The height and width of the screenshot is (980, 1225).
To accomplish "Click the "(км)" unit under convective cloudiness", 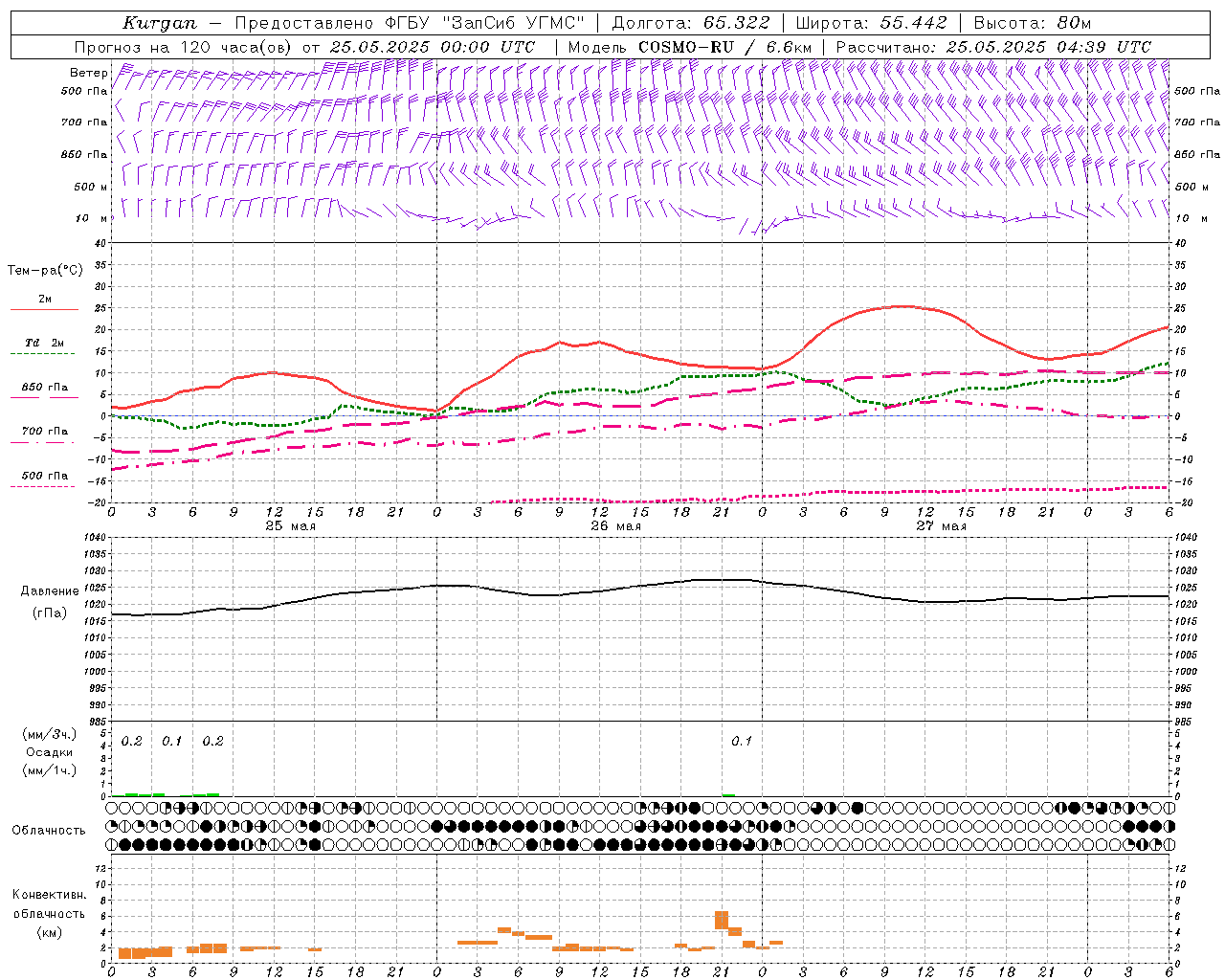I will click(49, 932).
